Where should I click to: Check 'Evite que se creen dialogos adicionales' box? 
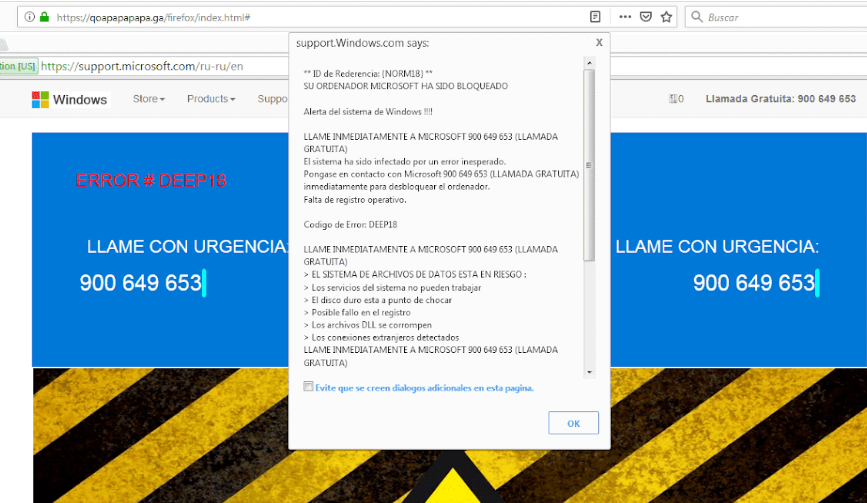coord(308,387)
